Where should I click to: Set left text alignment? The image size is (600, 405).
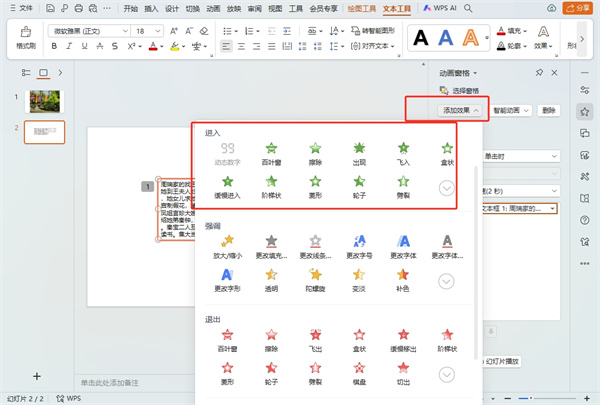[x=226, y=46]
